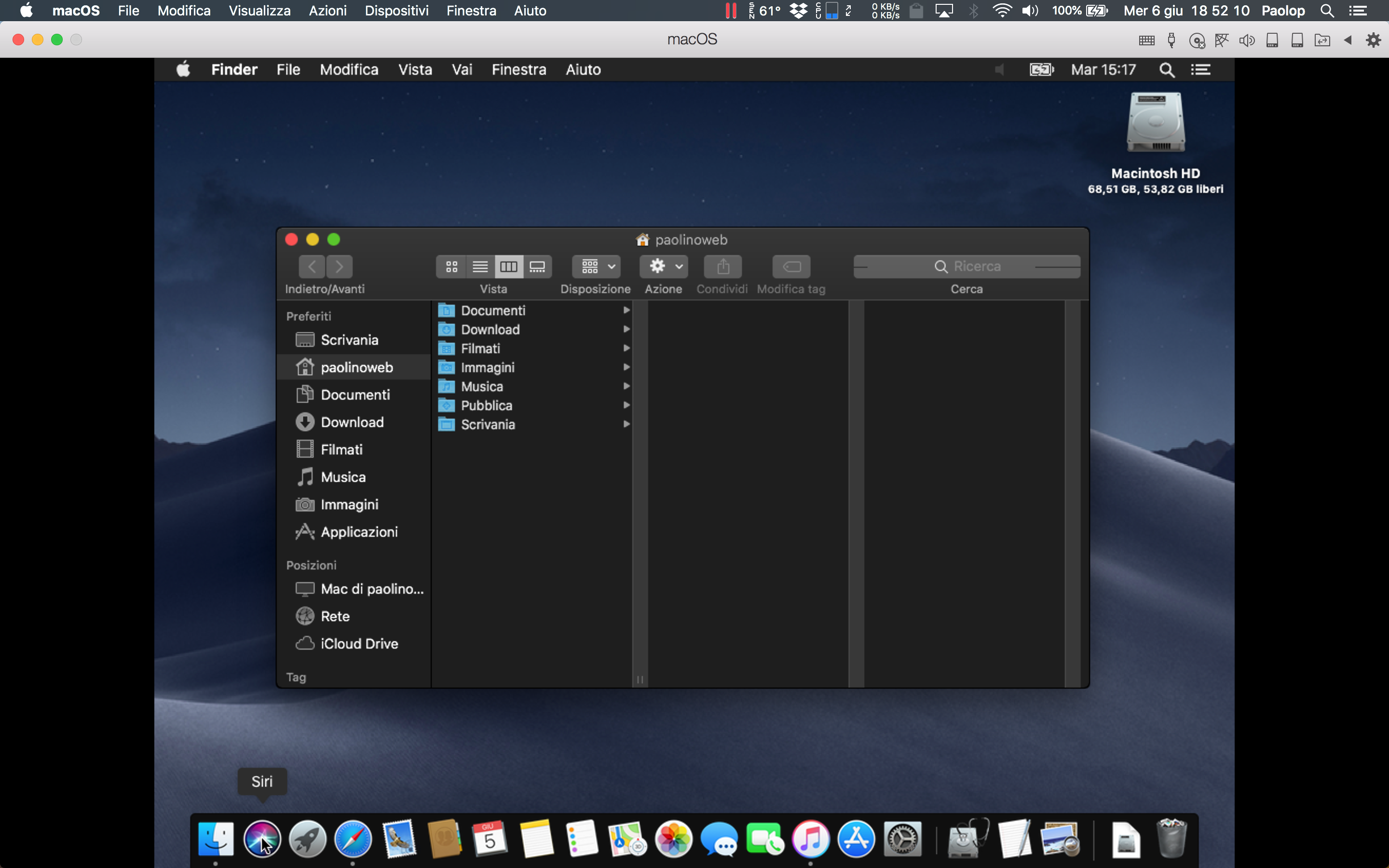Viewport: 1389px width, 868px height.
Task: Select Scrivania under Preferiti in sidebar
Action: 354,340
